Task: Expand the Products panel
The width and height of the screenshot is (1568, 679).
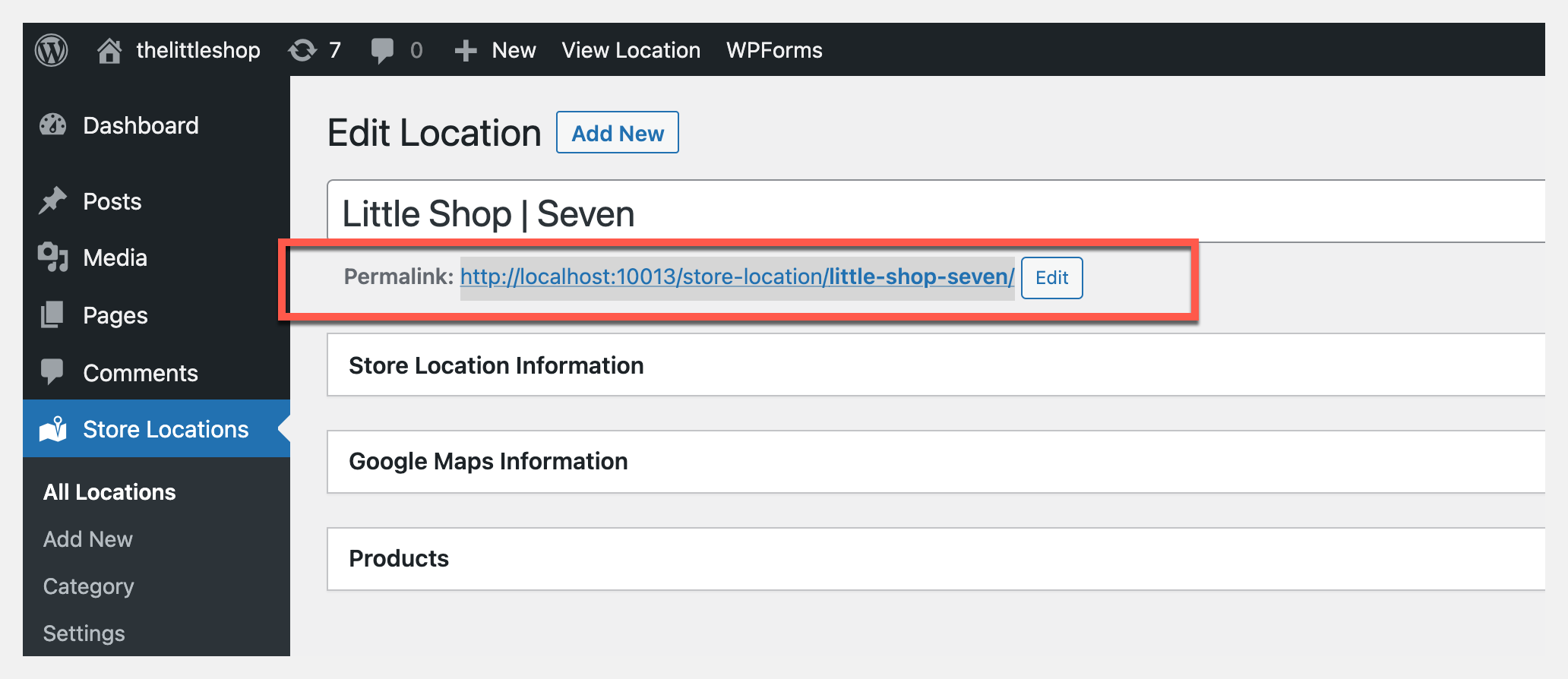Action: (x=399, y=558)
